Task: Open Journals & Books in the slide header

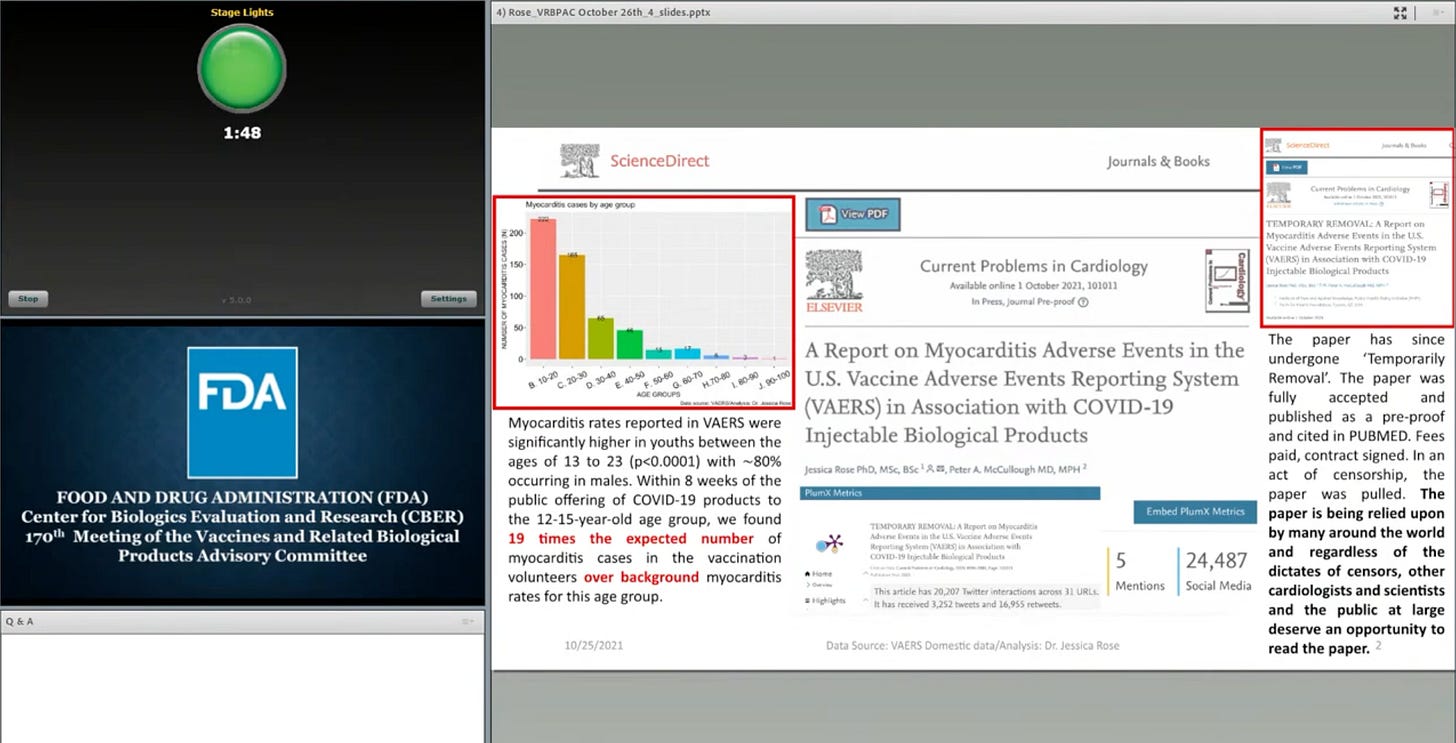Action: [x=1158, y=161]
